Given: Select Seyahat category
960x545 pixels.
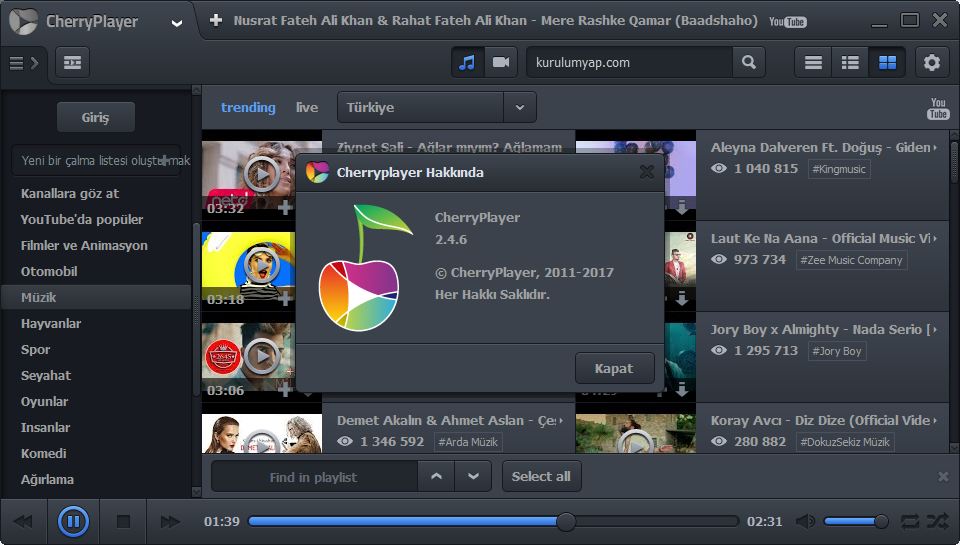Looking at the screenshot, I should point(46,375).
